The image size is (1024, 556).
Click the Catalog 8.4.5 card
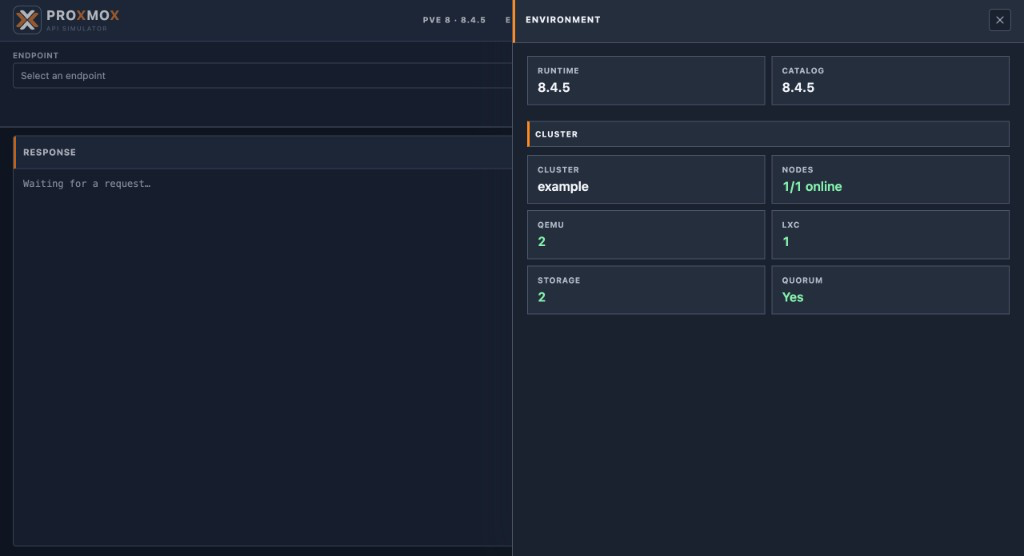[890, 80]
